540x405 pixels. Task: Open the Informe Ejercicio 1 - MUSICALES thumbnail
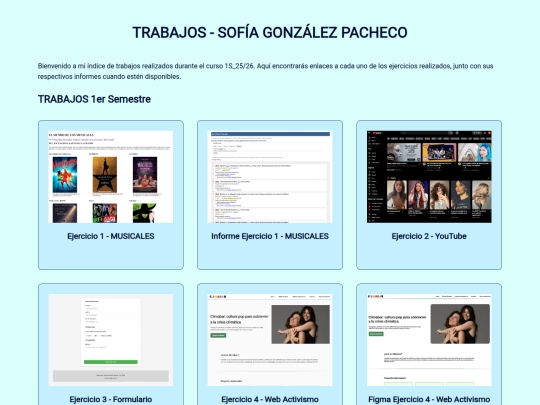tap(270, 177)
